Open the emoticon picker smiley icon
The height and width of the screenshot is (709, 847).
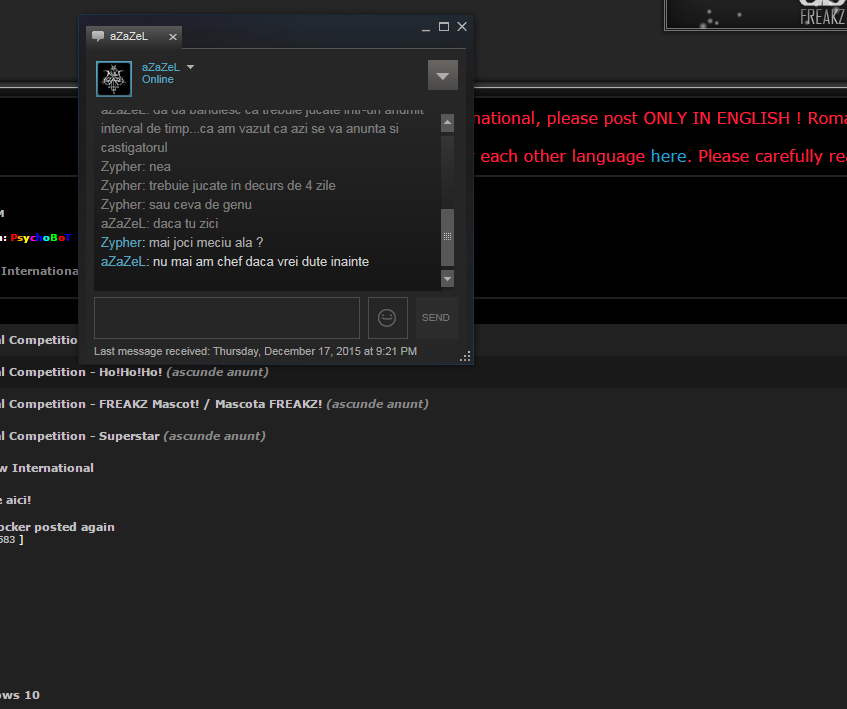387,318
